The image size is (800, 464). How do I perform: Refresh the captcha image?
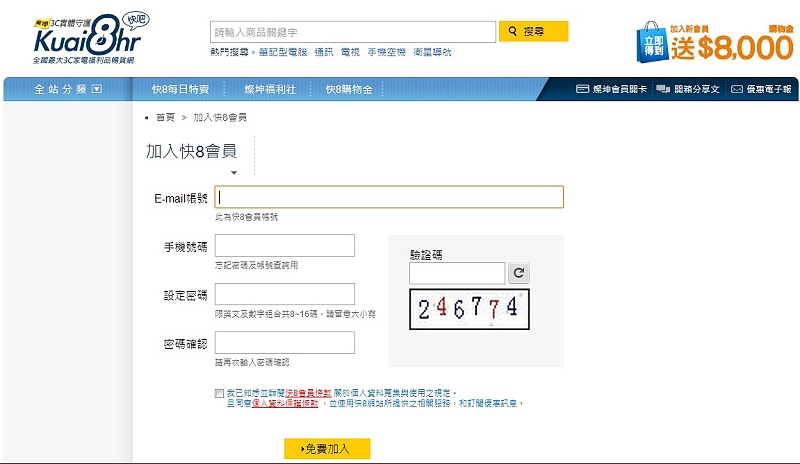519,273
